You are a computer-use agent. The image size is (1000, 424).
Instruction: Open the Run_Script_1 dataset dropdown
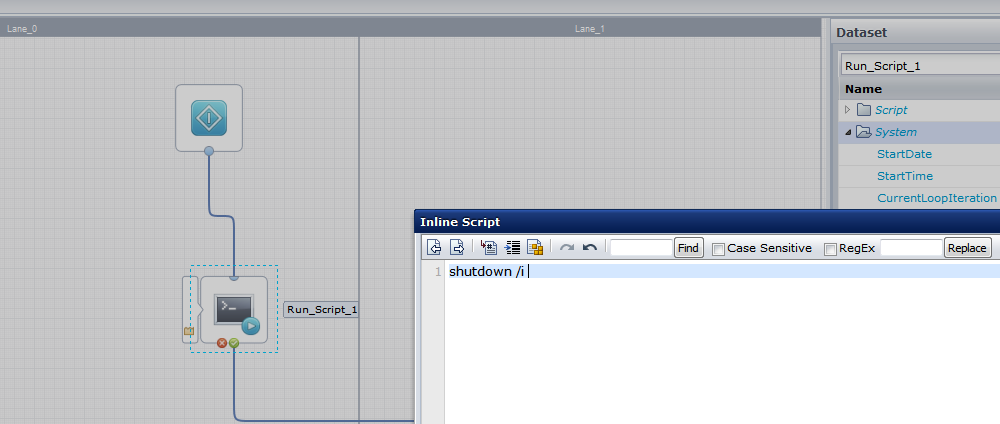920,66
